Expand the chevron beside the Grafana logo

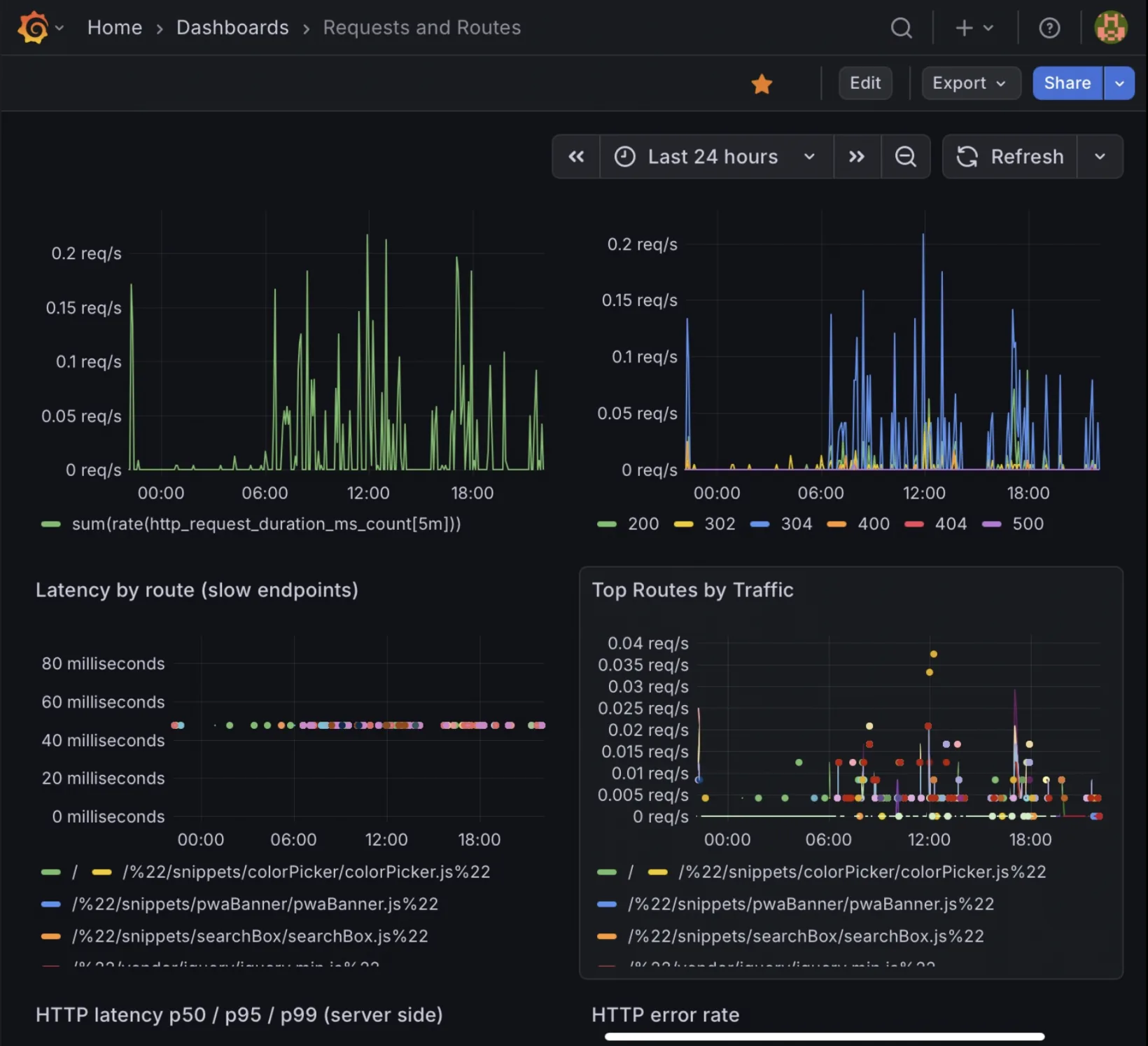pyautogui.click(x=59, y=28)
